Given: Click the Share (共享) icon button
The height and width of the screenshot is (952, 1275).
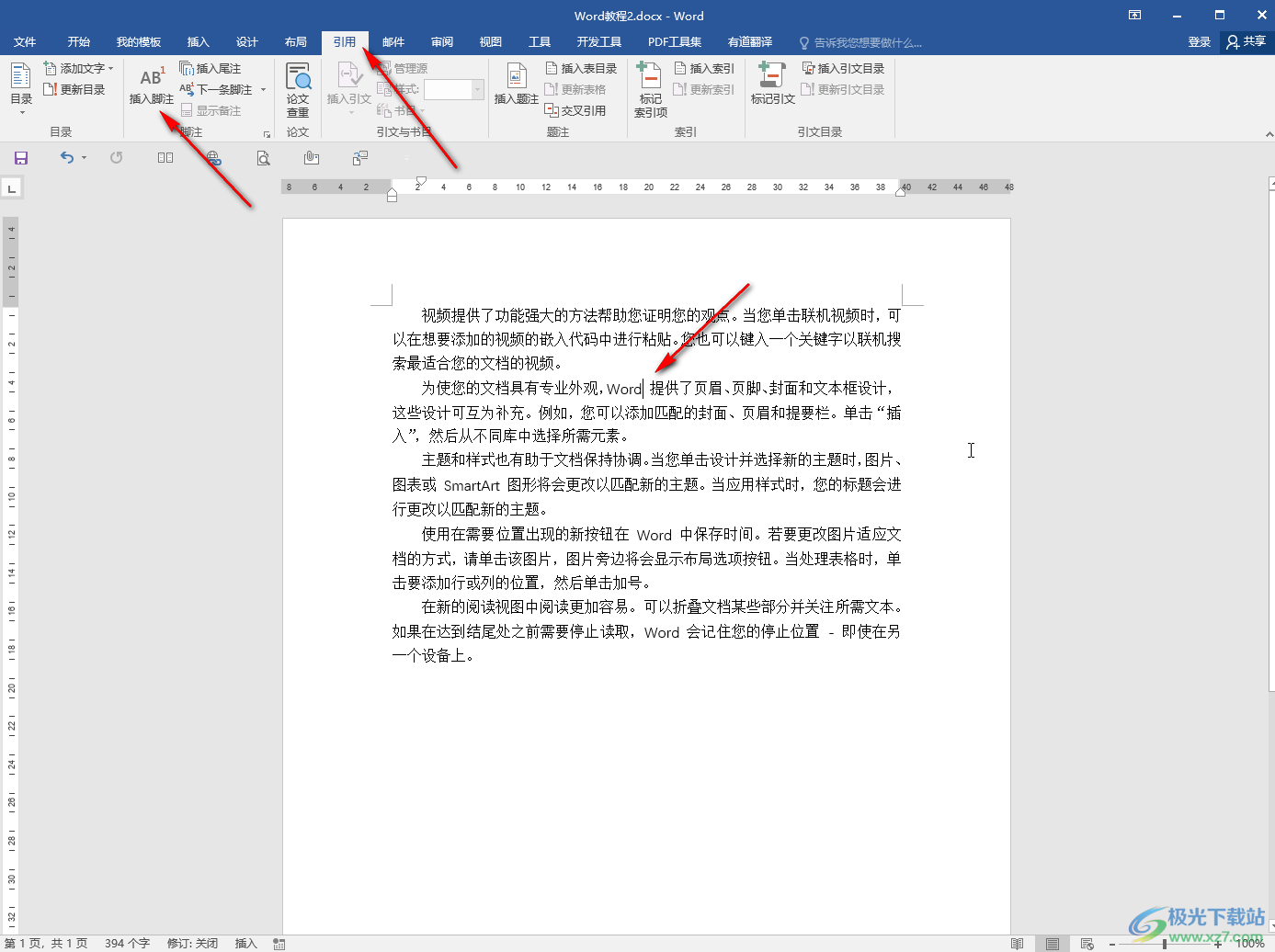Looking at the screenshot, I should click(1247, 41).
